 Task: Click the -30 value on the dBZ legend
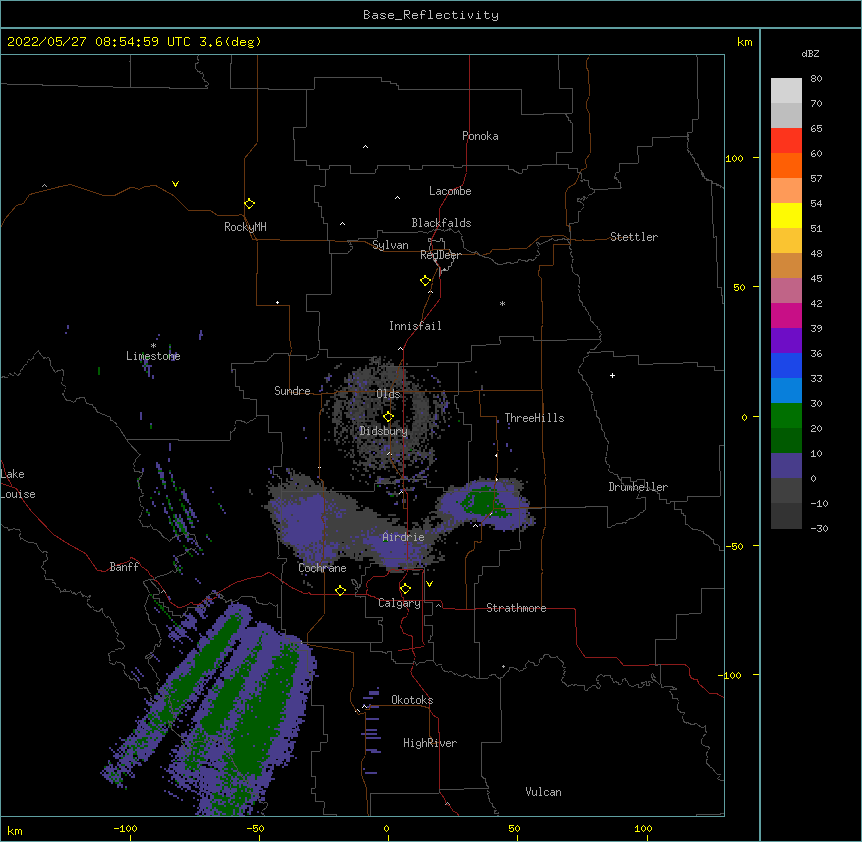point(819,529)
